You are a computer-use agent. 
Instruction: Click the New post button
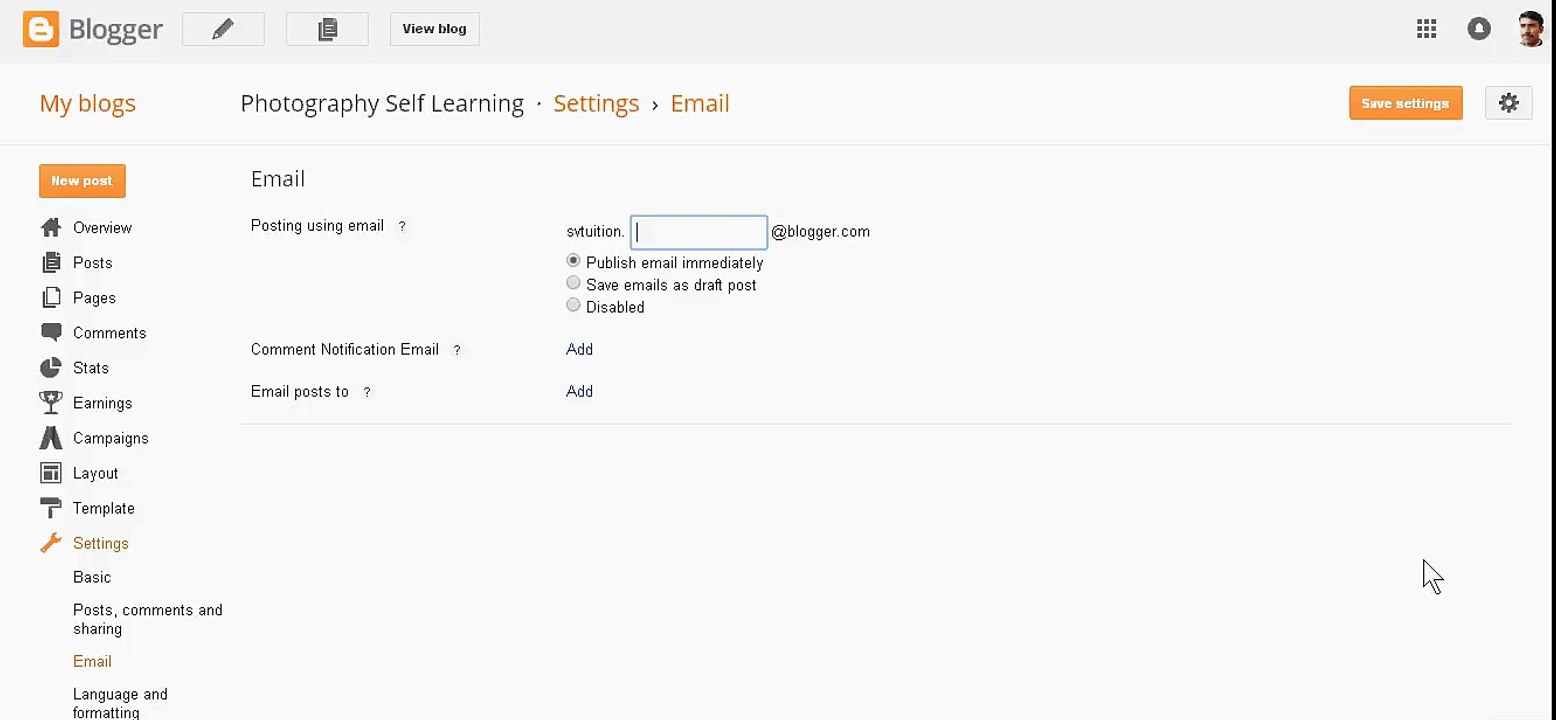click(x=82, y=181)
